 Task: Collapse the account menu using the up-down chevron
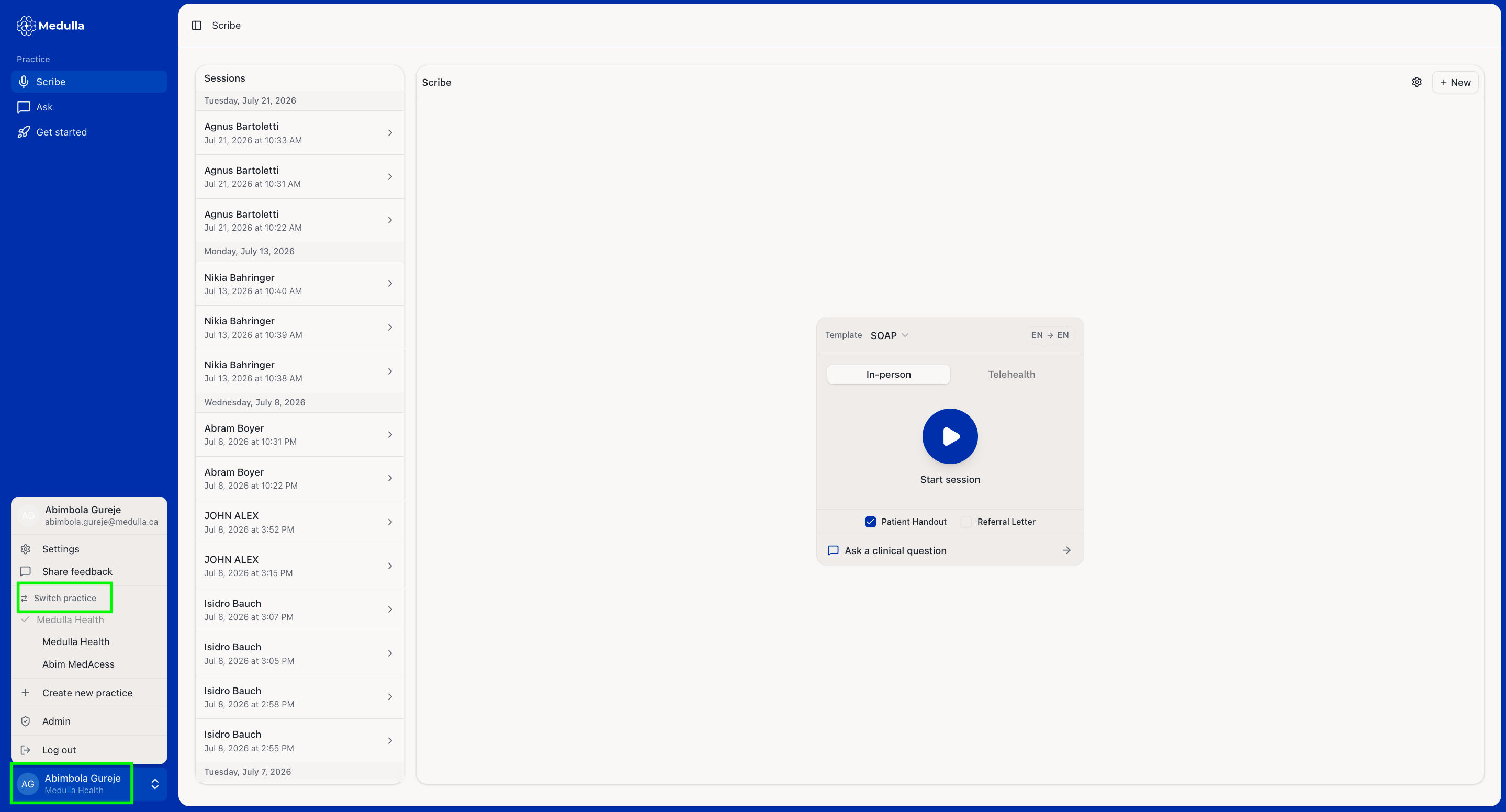click(155, 784)
